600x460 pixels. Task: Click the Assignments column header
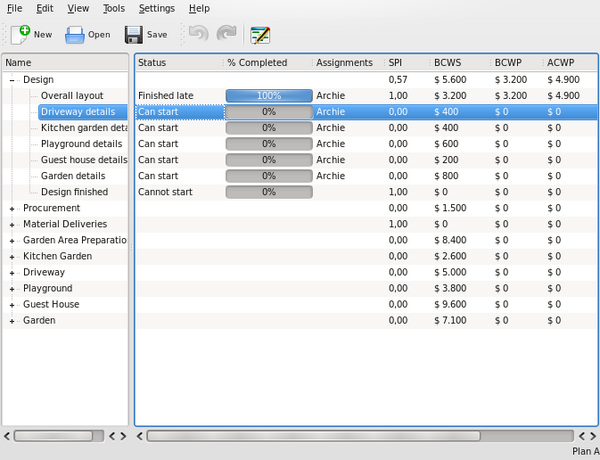[344, 62]
